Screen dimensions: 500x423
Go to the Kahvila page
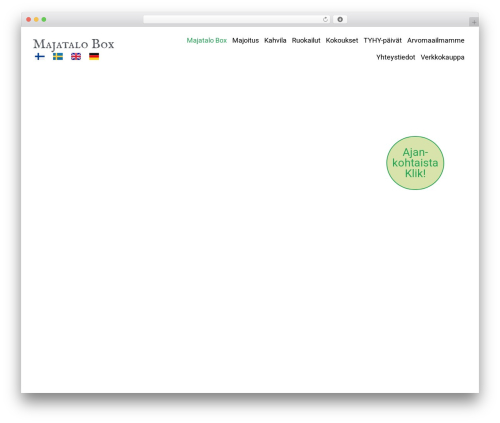tap(275, 40)
